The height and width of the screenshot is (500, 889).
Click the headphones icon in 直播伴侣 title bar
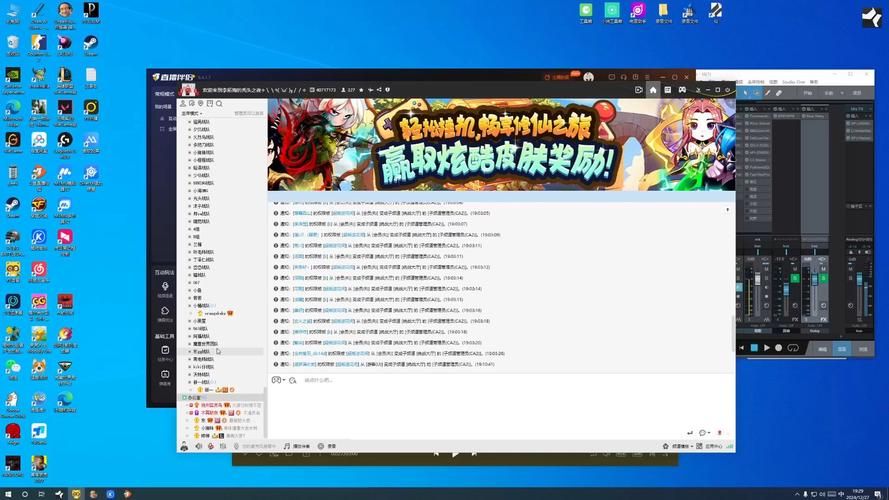coord(624,77)
